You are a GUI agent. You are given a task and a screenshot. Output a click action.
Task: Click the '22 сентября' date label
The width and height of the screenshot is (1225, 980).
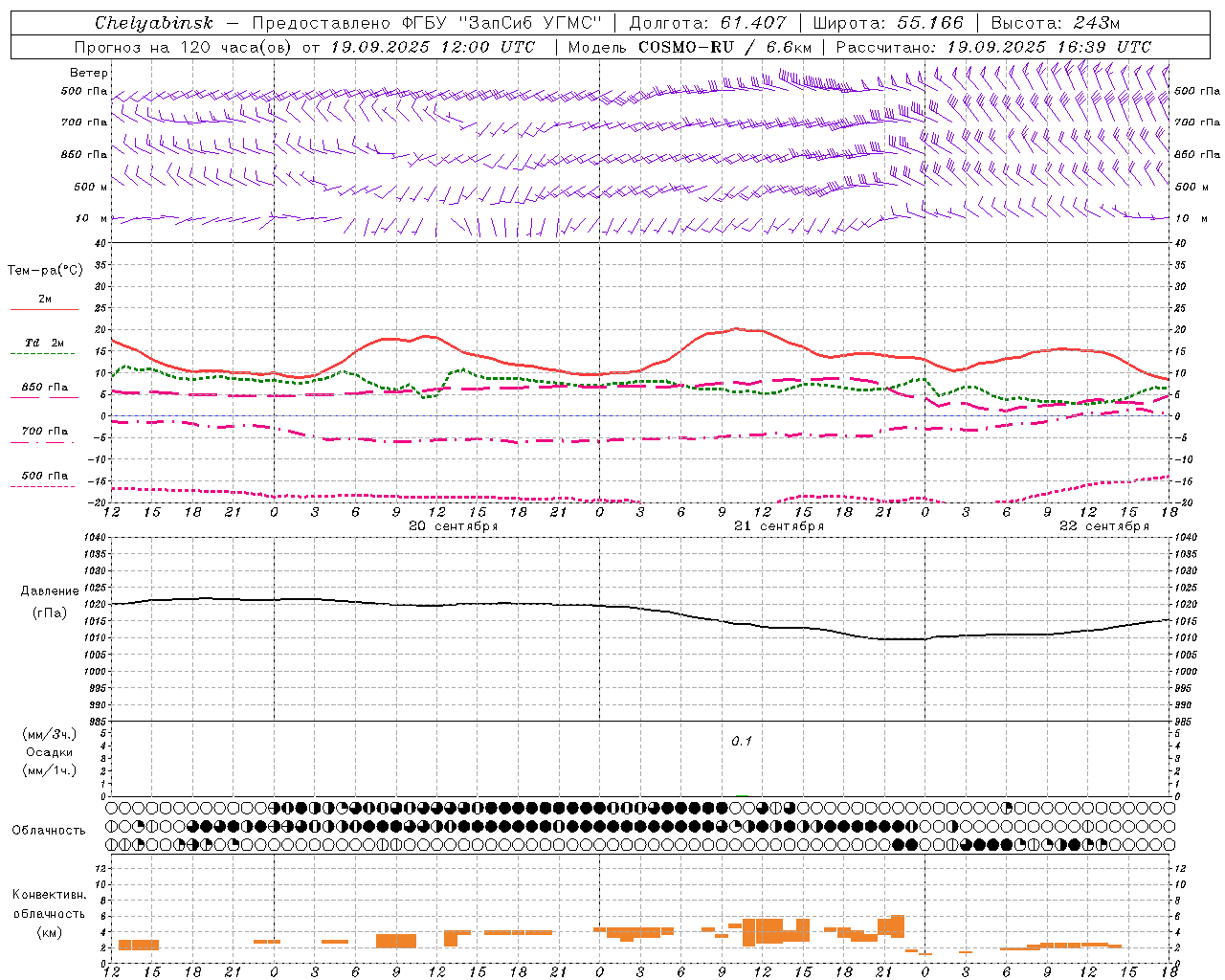[x=1104, y=526]
